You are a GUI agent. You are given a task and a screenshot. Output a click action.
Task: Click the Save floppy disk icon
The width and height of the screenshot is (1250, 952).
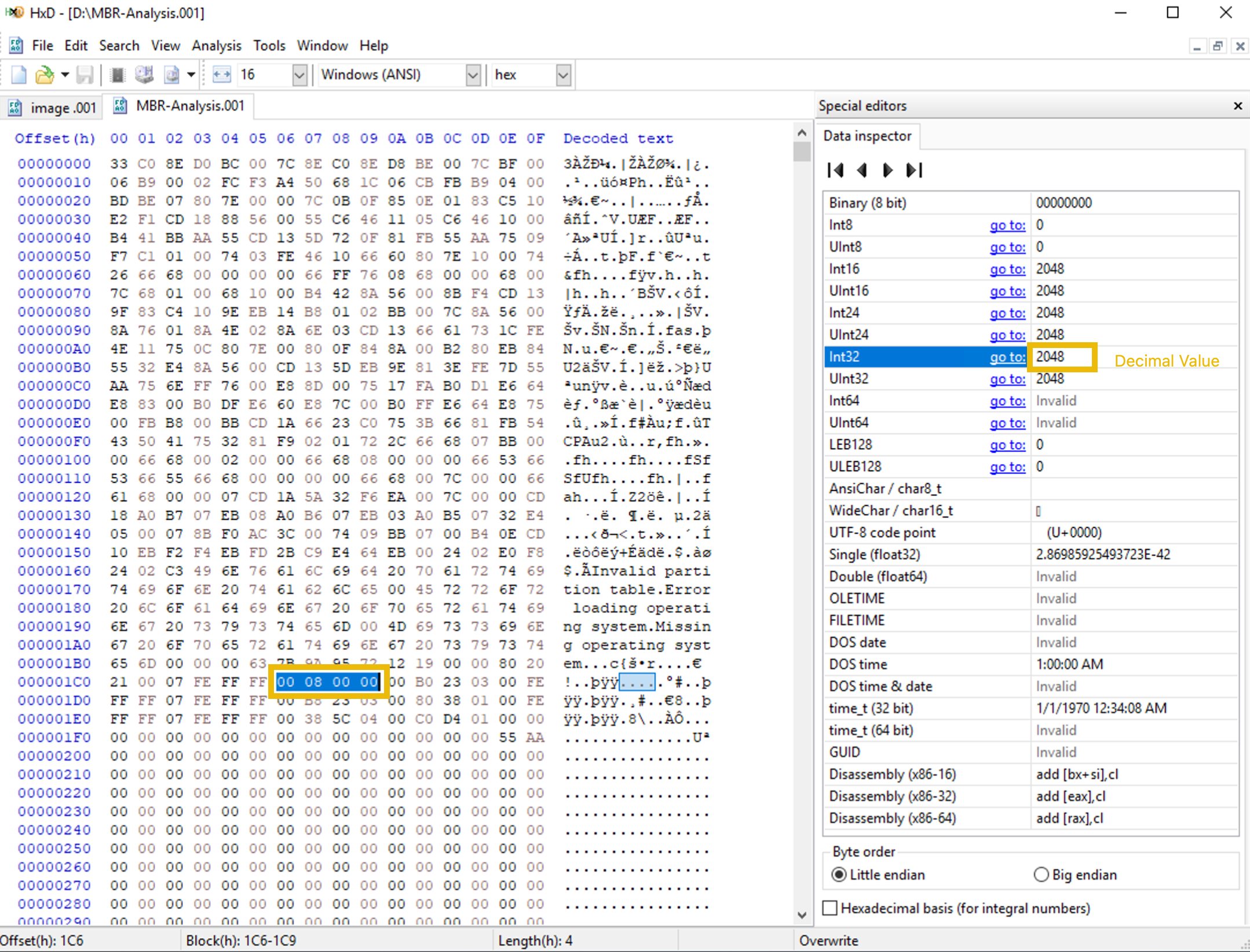click(x=85, y=75)
